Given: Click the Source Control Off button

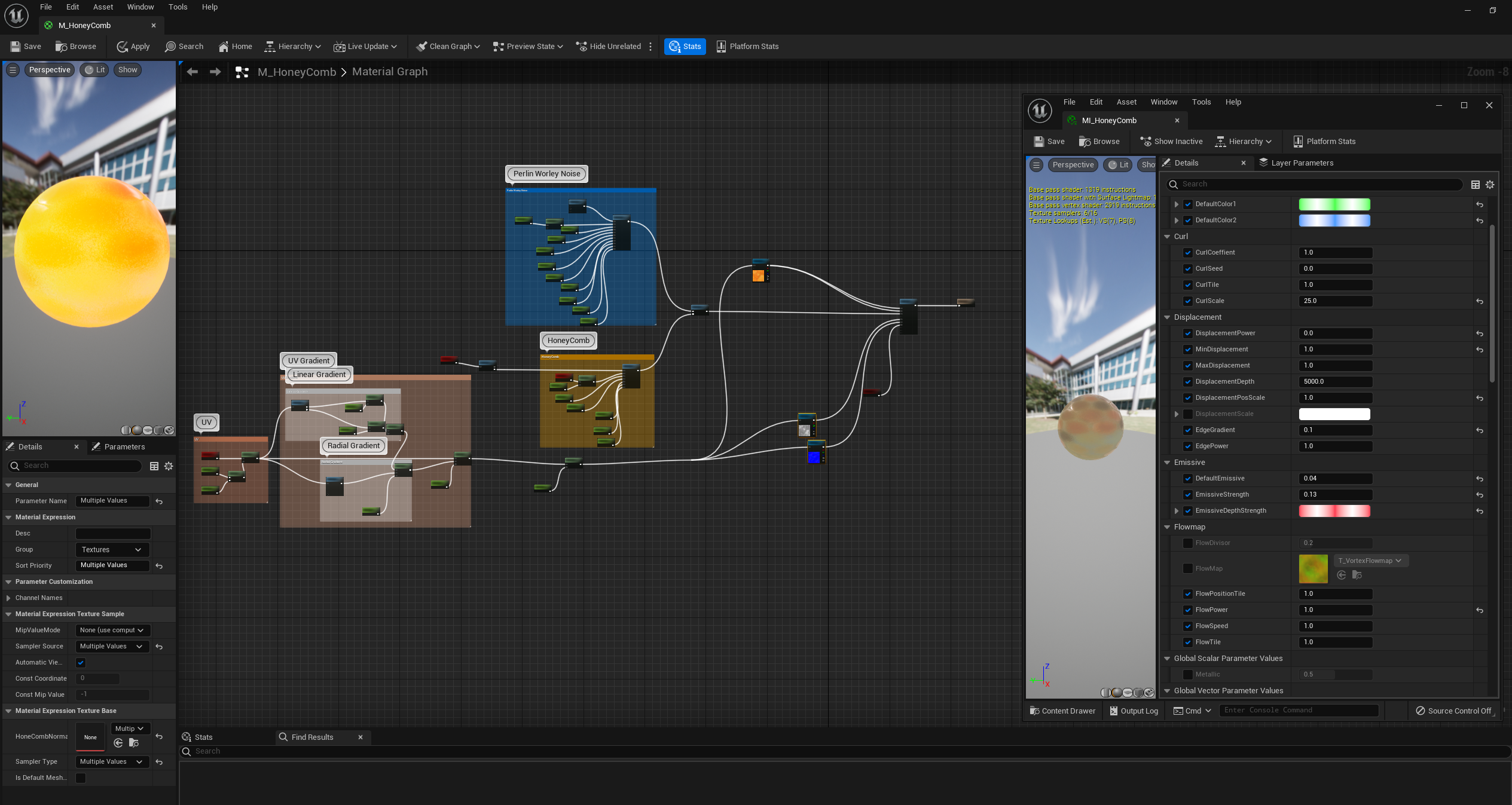Looking at the screenshot, I should 1455,711.
